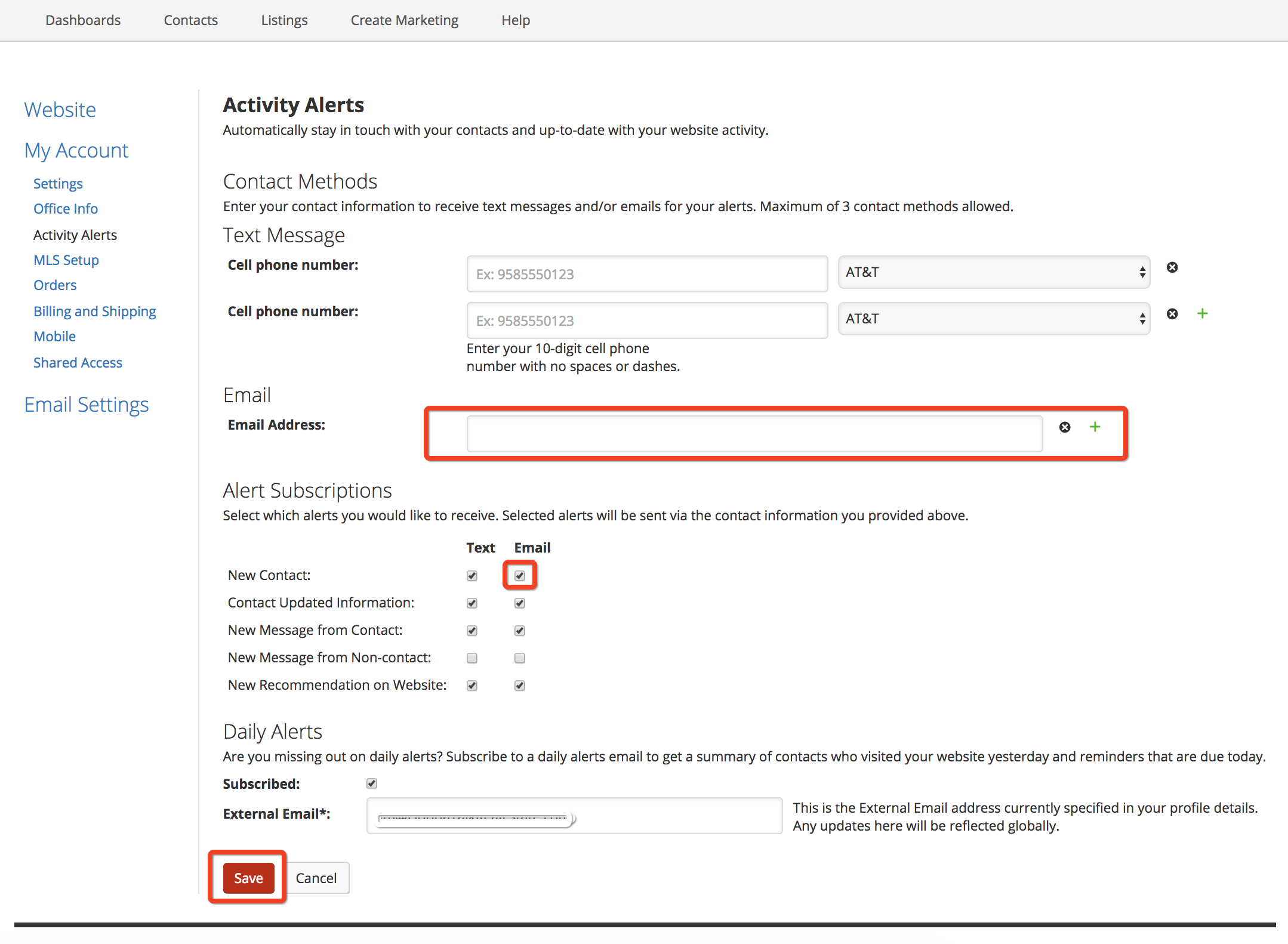Add another cell phone number with plus icon

[x=1202, y=314]
